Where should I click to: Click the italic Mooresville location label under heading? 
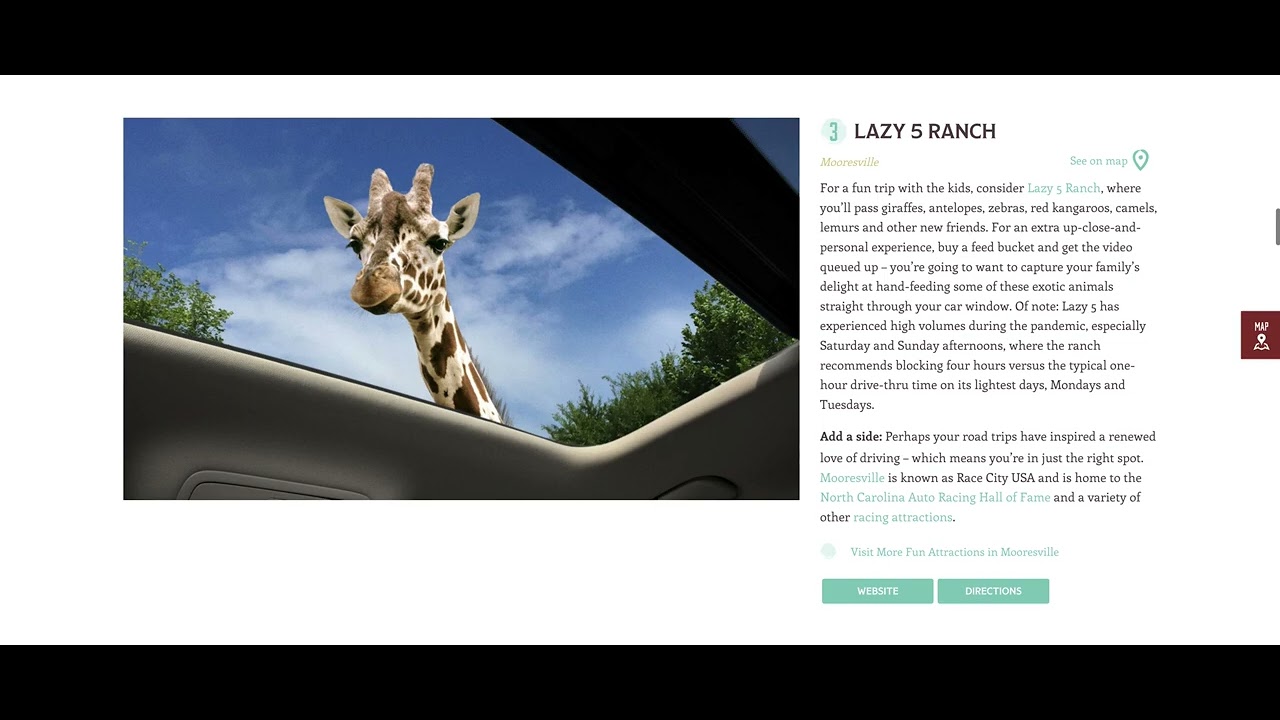point(849,162)
